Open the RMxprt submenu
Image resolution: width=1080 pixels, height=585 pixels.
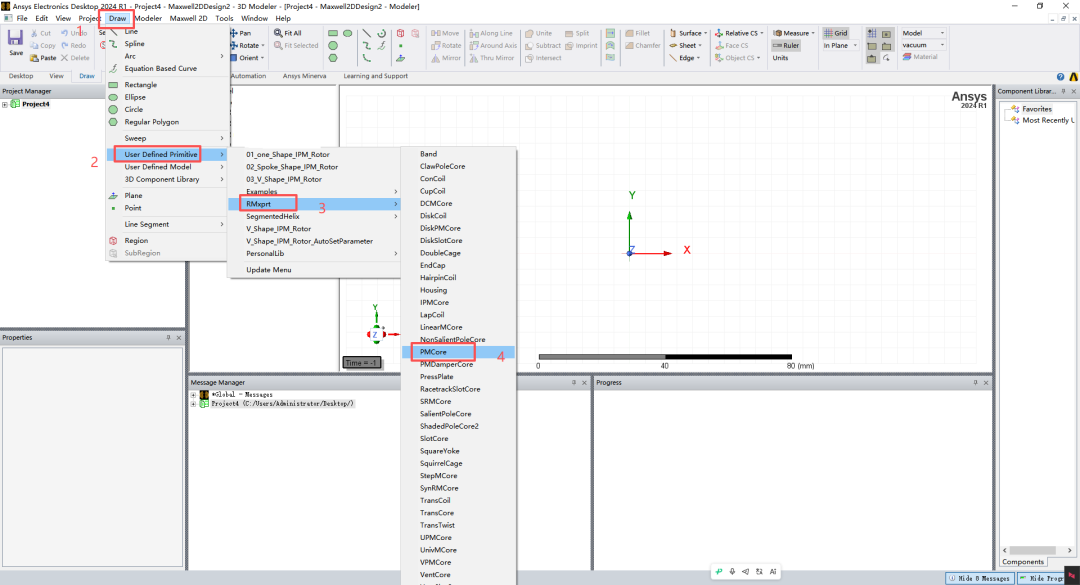coord(314,204)
